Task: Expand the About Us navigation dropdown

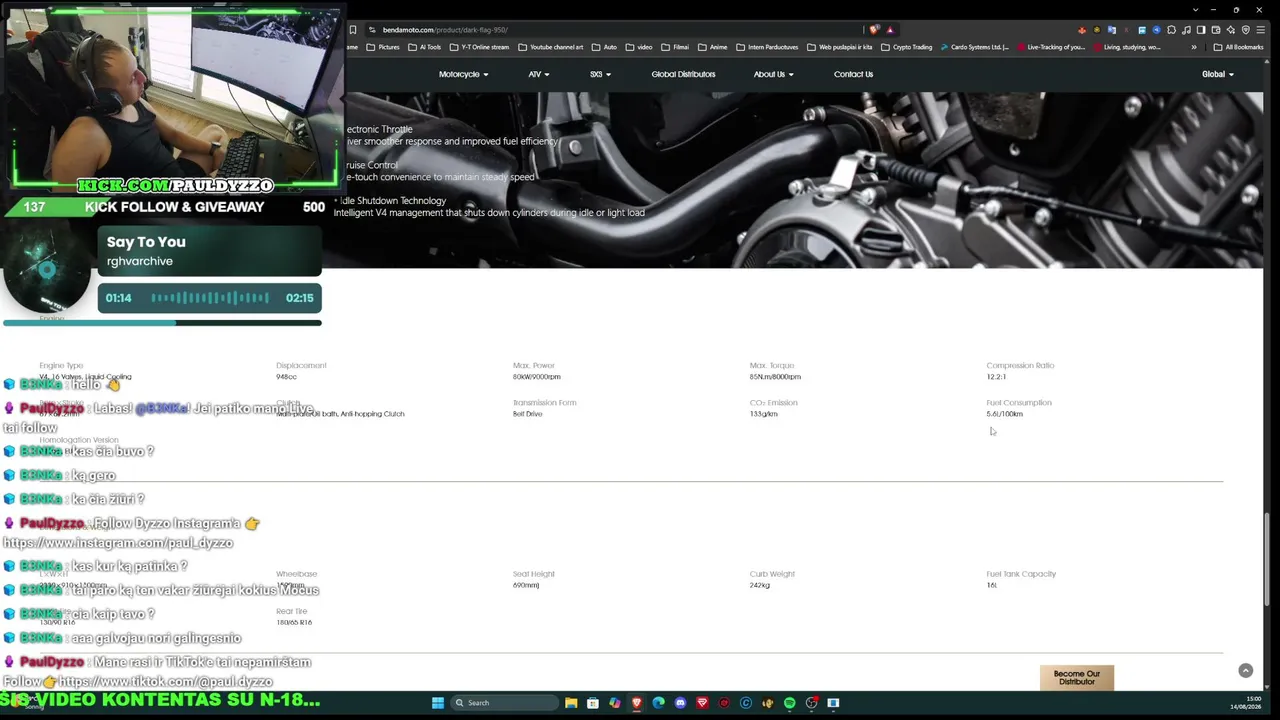Action: pyautogui.click(x=773, y=74)
